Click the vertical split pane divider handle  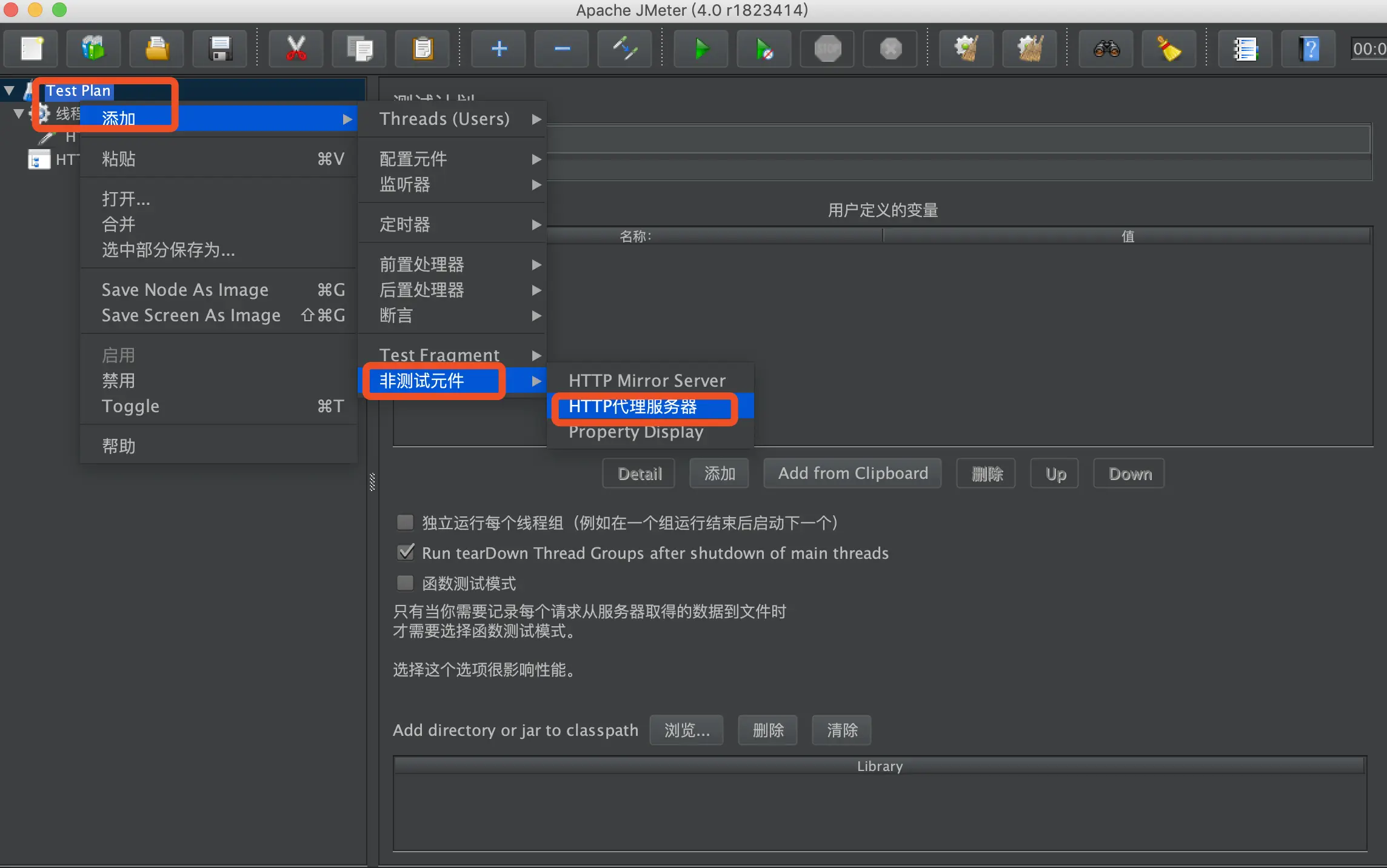point(372,482)
